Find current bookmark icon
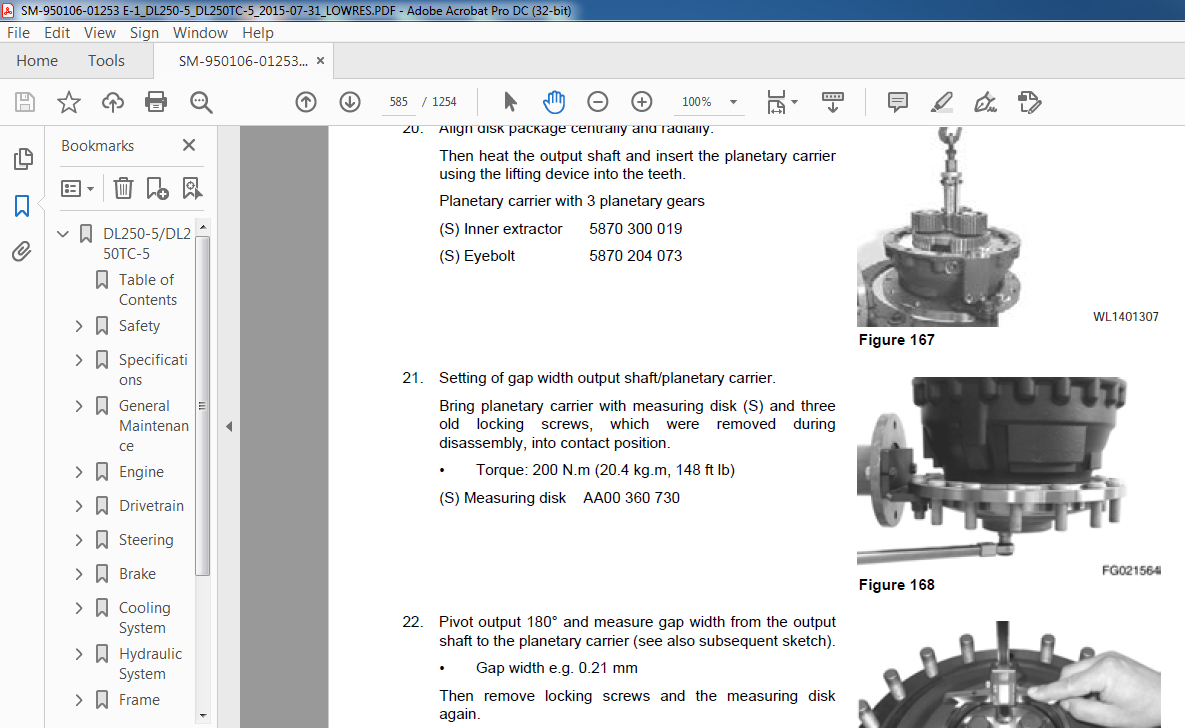This screenshot has width=1185, height=728. pyautogui.click(x=192, y=188)
